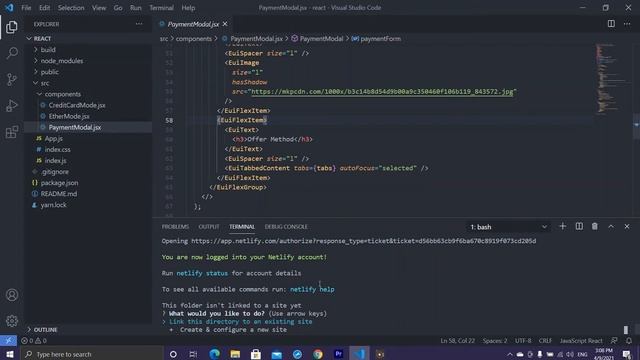640x360 pixels.
Task: Change CRLF line ending in status bar
Action: pyautogui.click(x=545, y=340)
